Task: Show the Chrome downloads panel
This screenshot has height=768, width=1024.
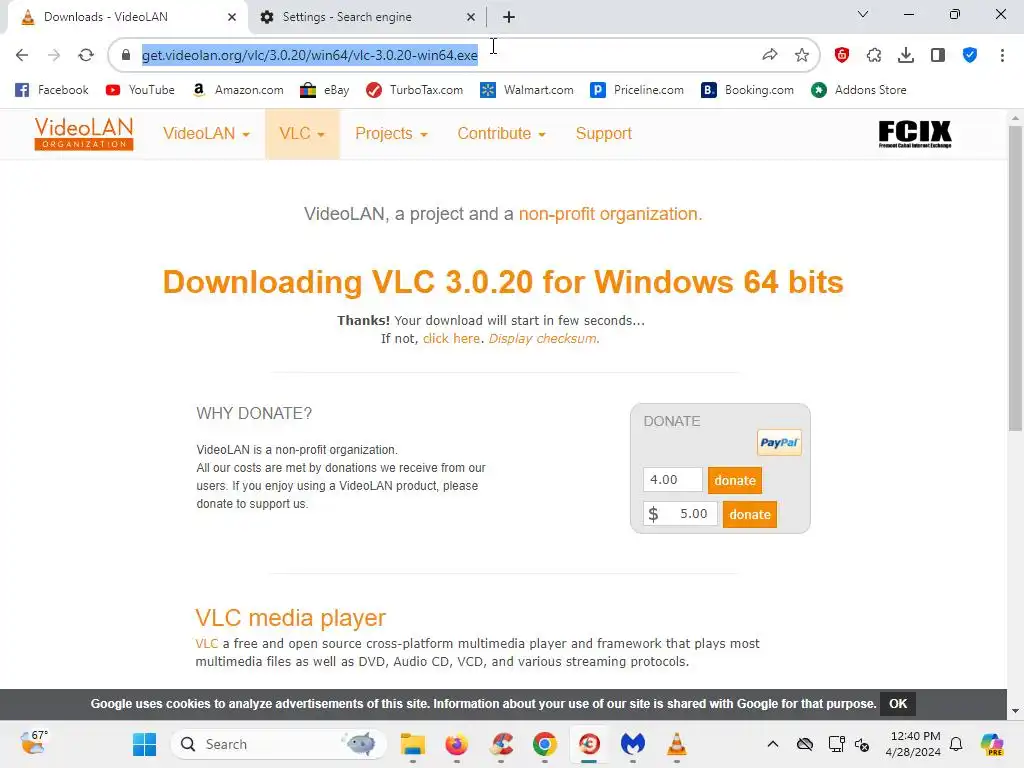Action: tap(906, 55)
